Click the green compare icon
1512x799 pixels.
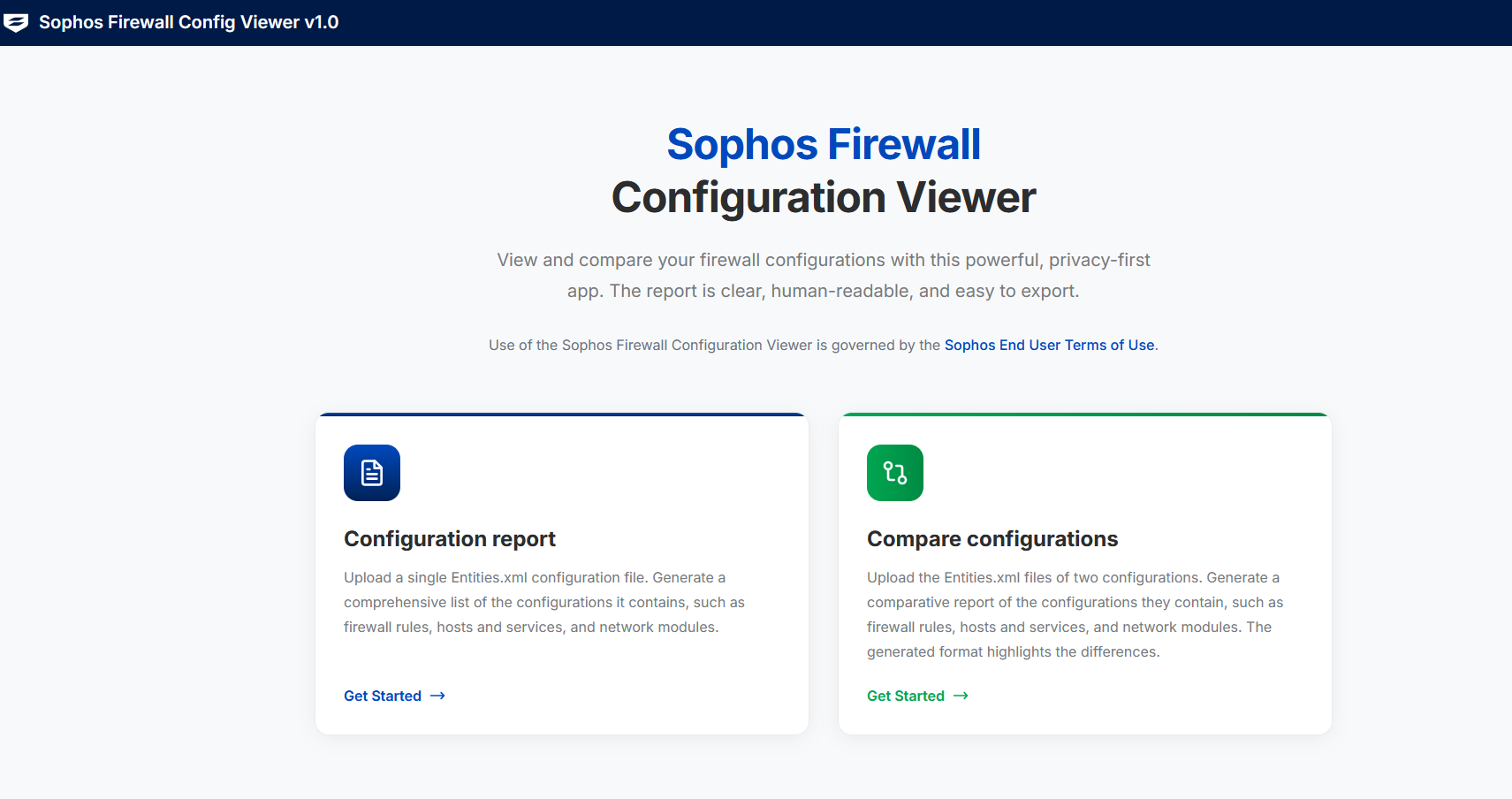[x=895, y=473]
